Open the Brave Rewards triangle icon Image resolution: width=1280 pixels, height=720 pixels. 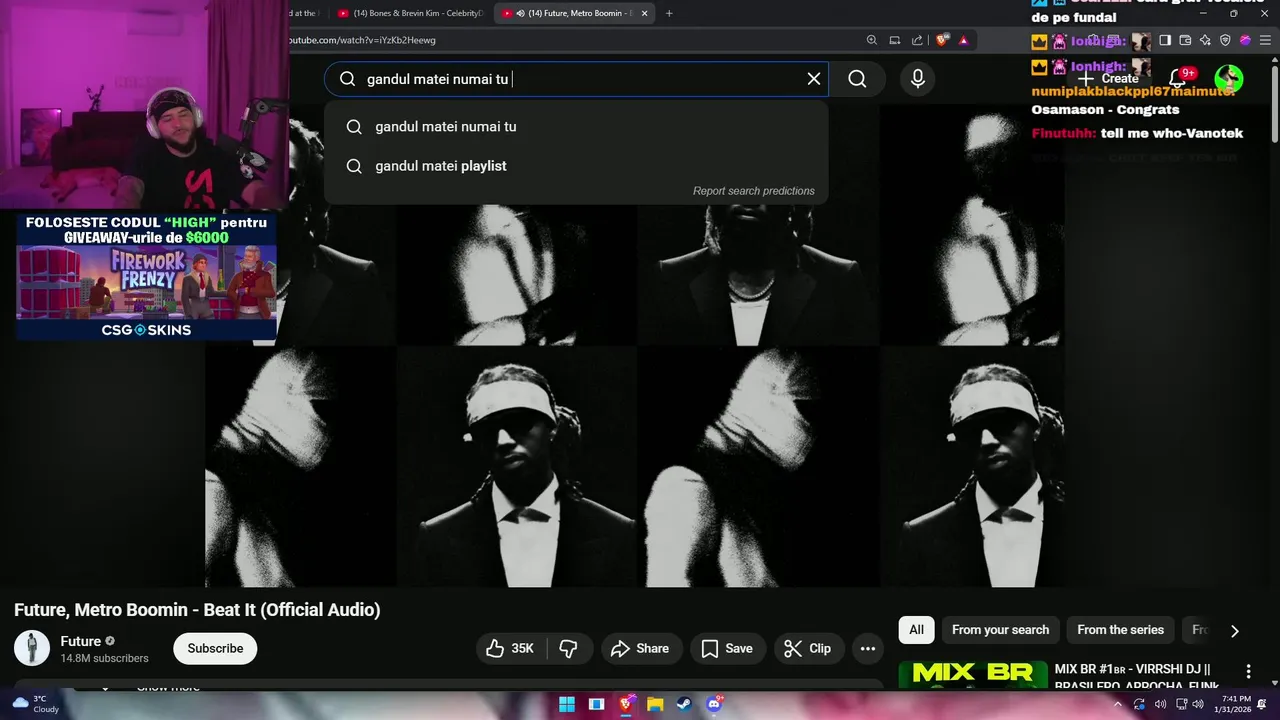[964, 40]
